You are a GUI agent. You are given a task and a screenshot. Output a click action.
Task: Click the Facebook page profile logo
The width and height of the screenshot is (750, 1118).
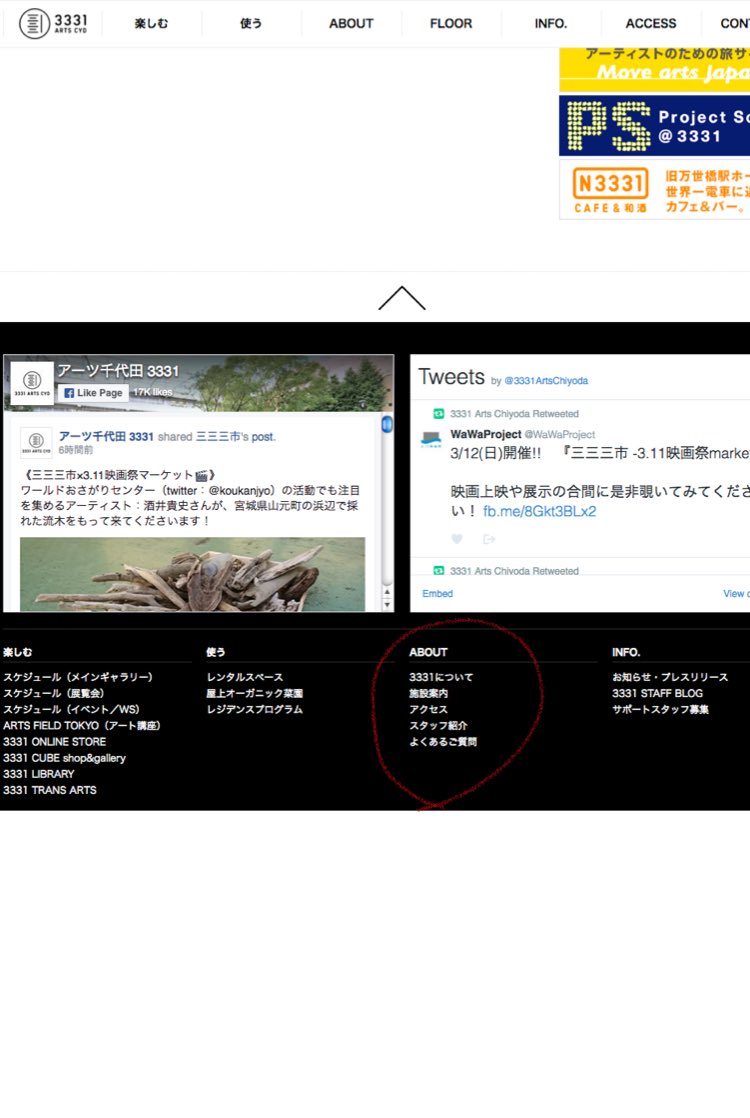point(32,383)
